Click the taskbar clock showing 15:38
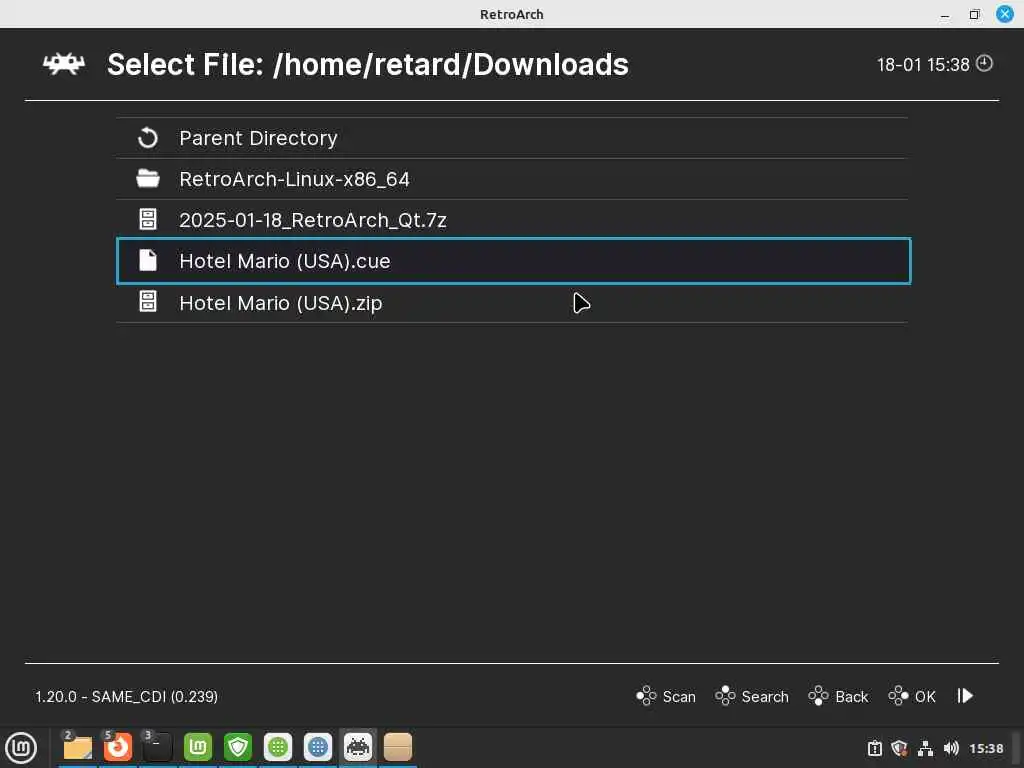This screenshot has height=768, width=1024. pos(986,748)
